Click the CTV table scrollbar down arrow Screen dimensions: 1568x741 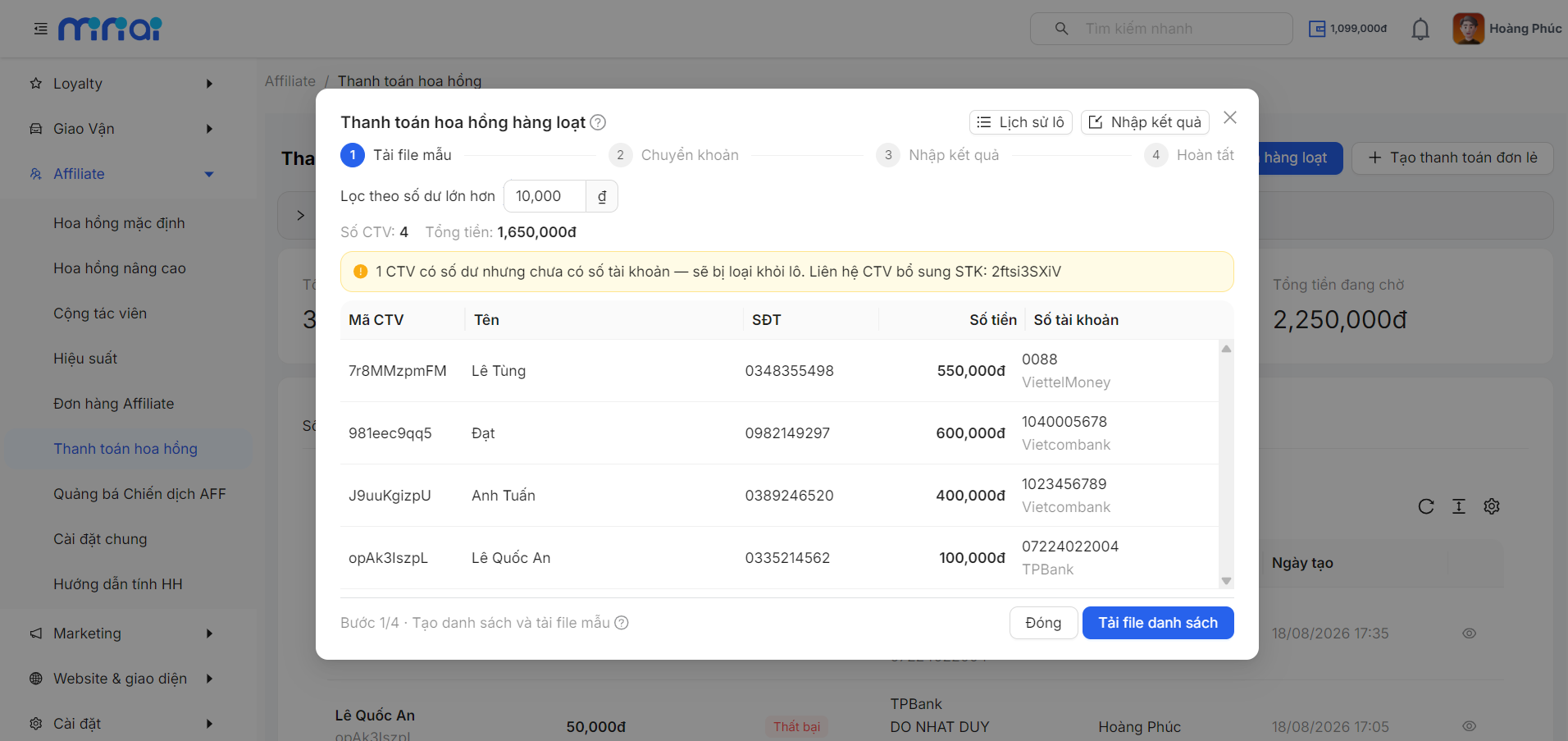pos(1226,581)
